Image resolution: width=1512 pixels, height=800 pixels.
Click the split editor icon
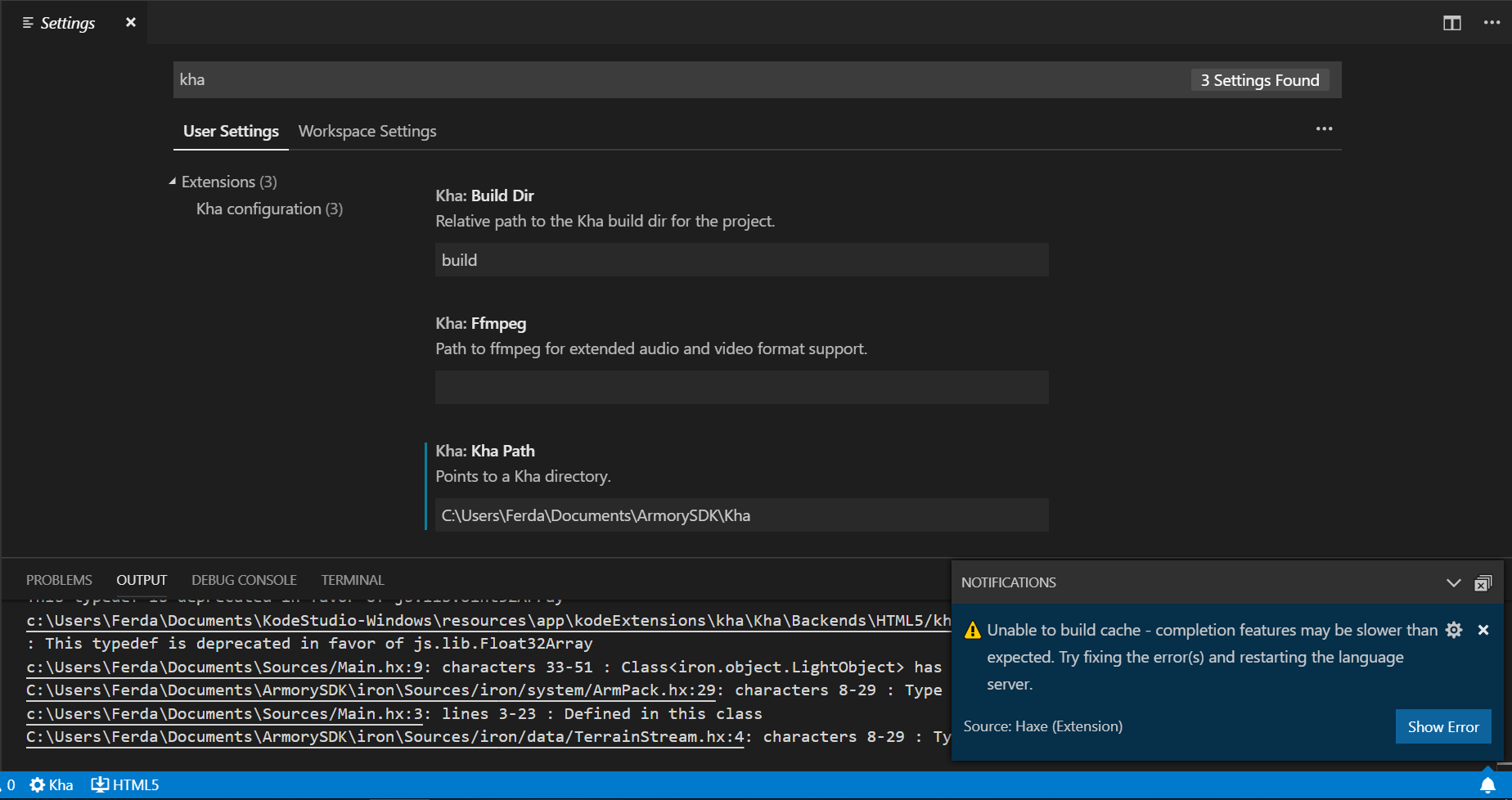tap(1452, 23)
